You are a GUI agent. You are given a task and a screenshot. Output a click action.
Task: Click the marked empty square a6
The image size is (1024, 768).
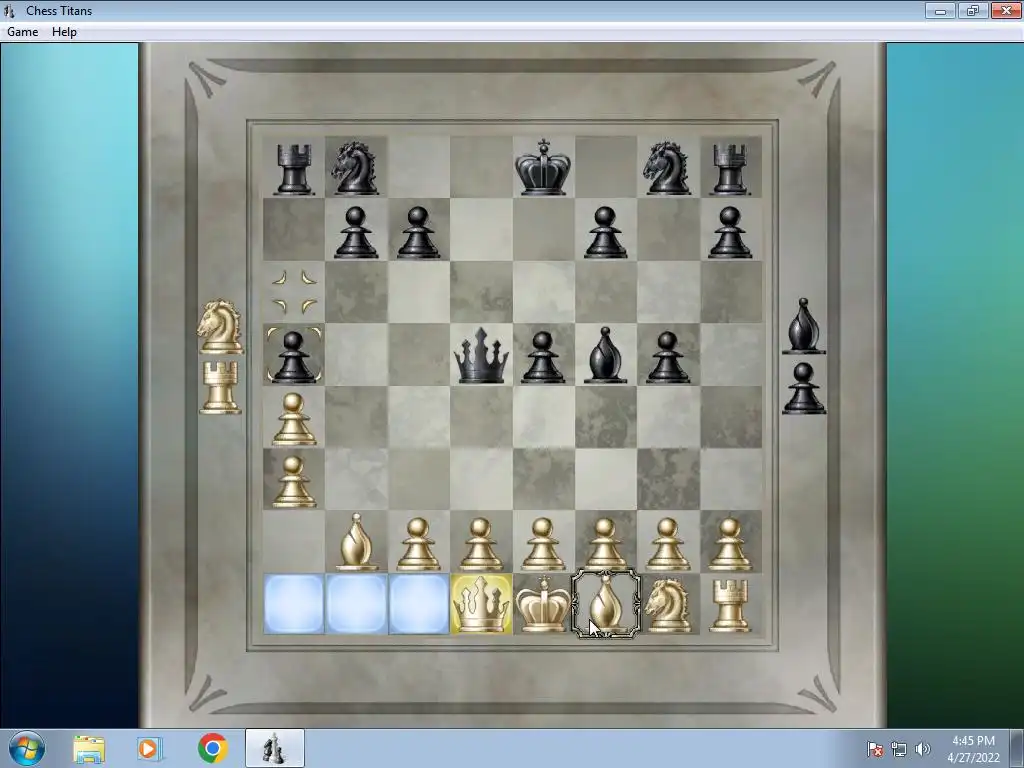pos(294,293)
